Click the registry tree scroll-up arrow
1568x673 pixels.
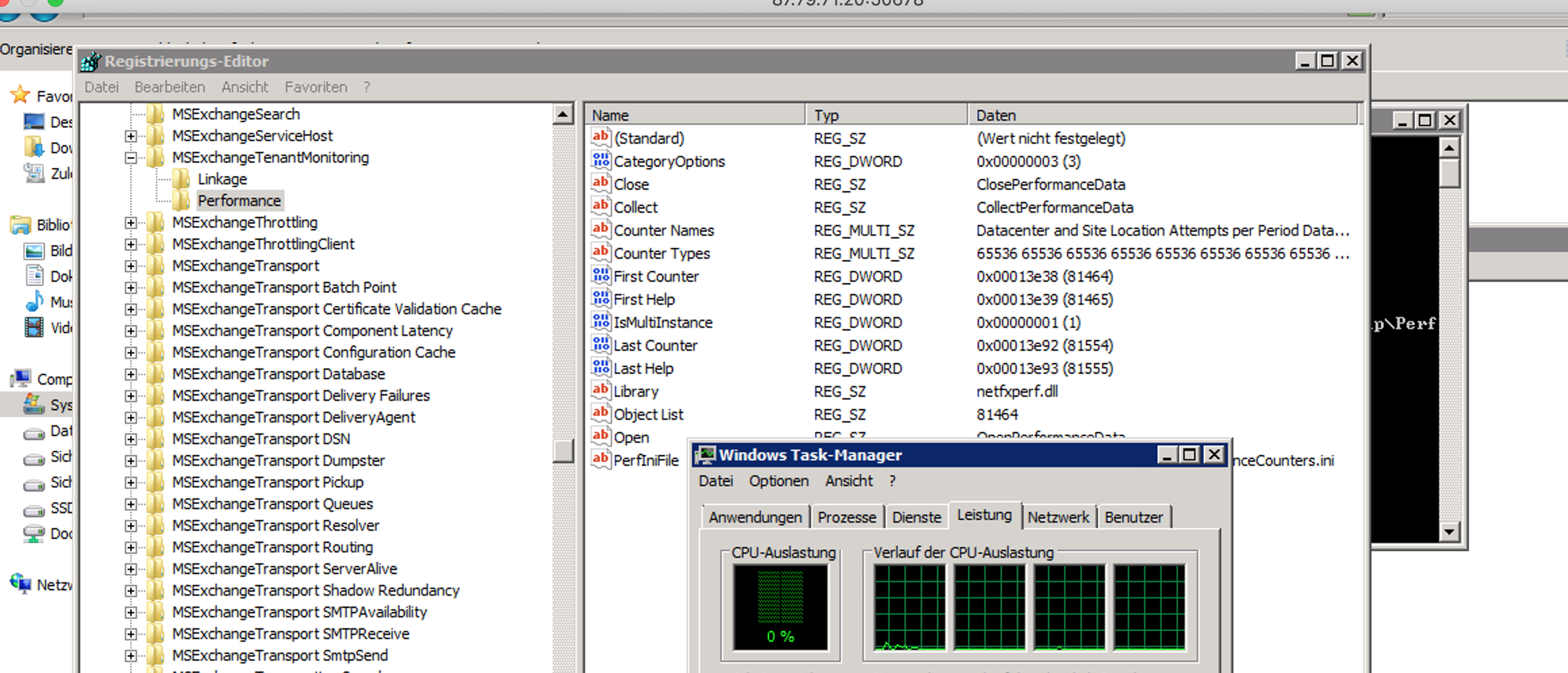563,114
